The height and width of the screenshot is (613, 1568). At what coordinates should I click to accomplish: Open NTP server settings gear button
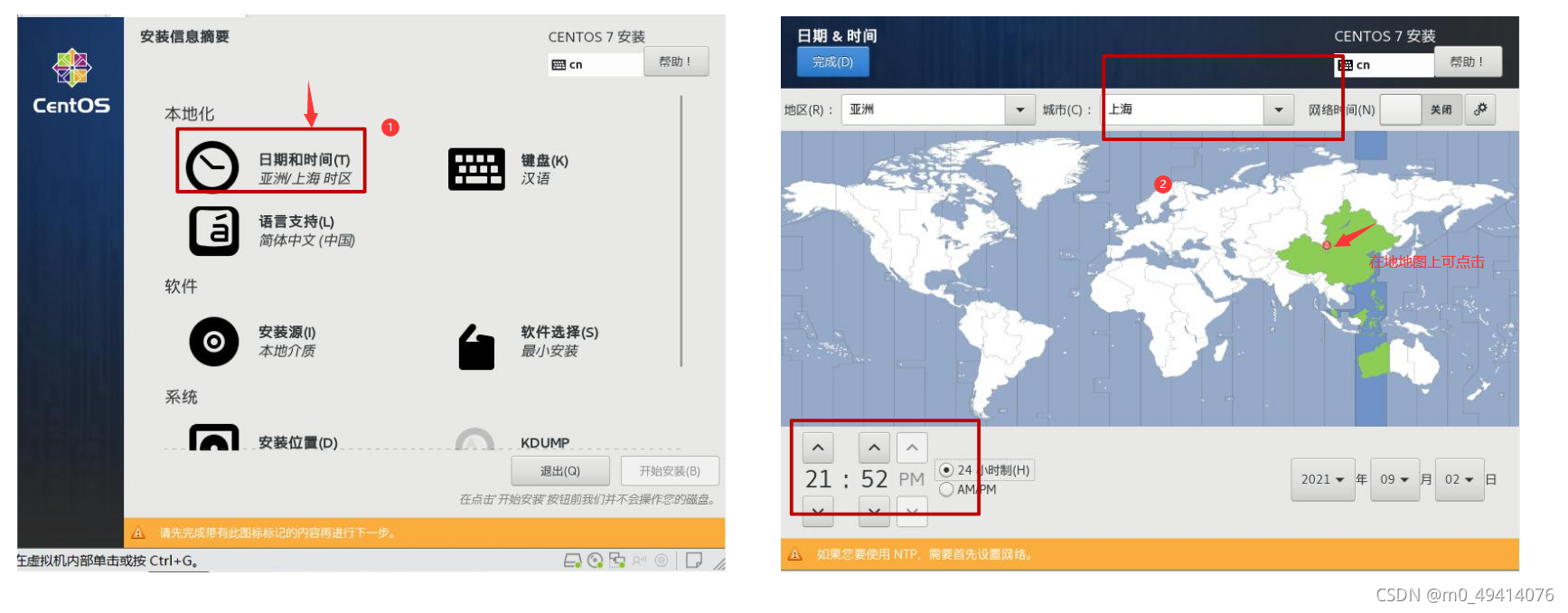[x=1480, y=109]
